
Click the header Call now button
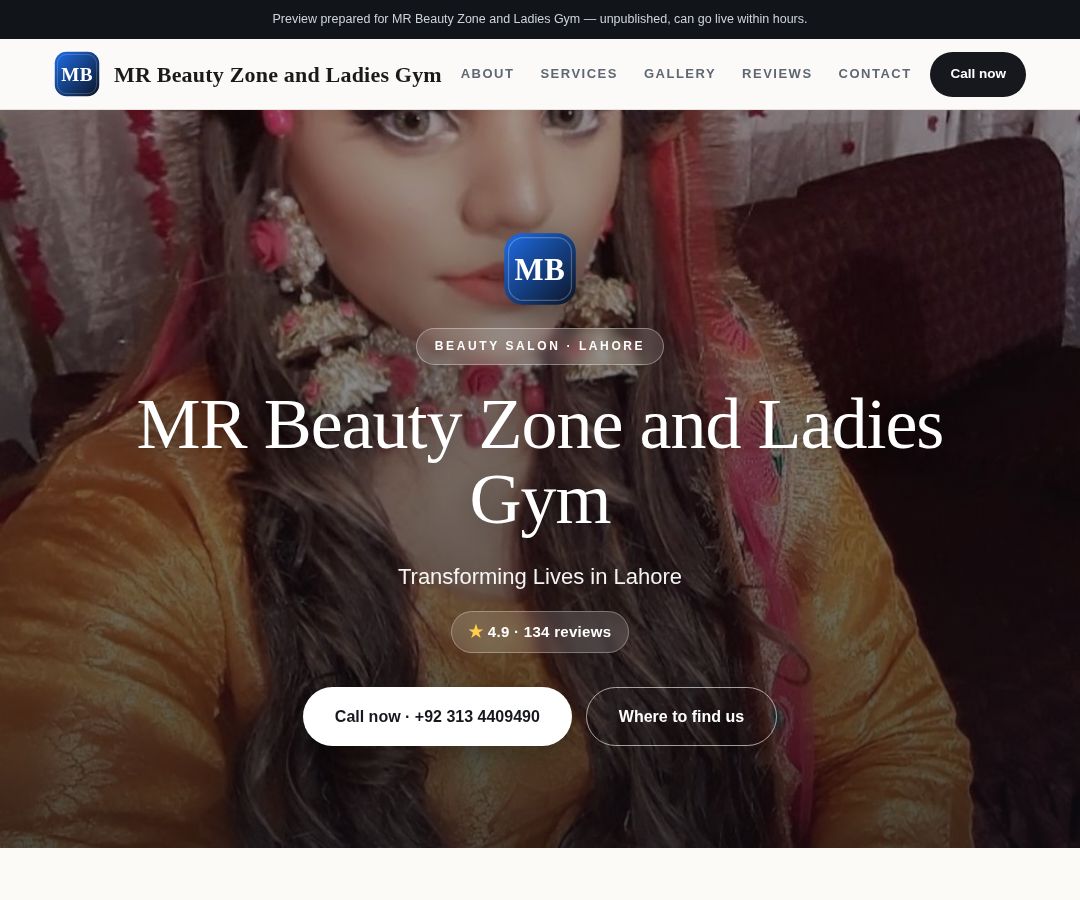977,74
